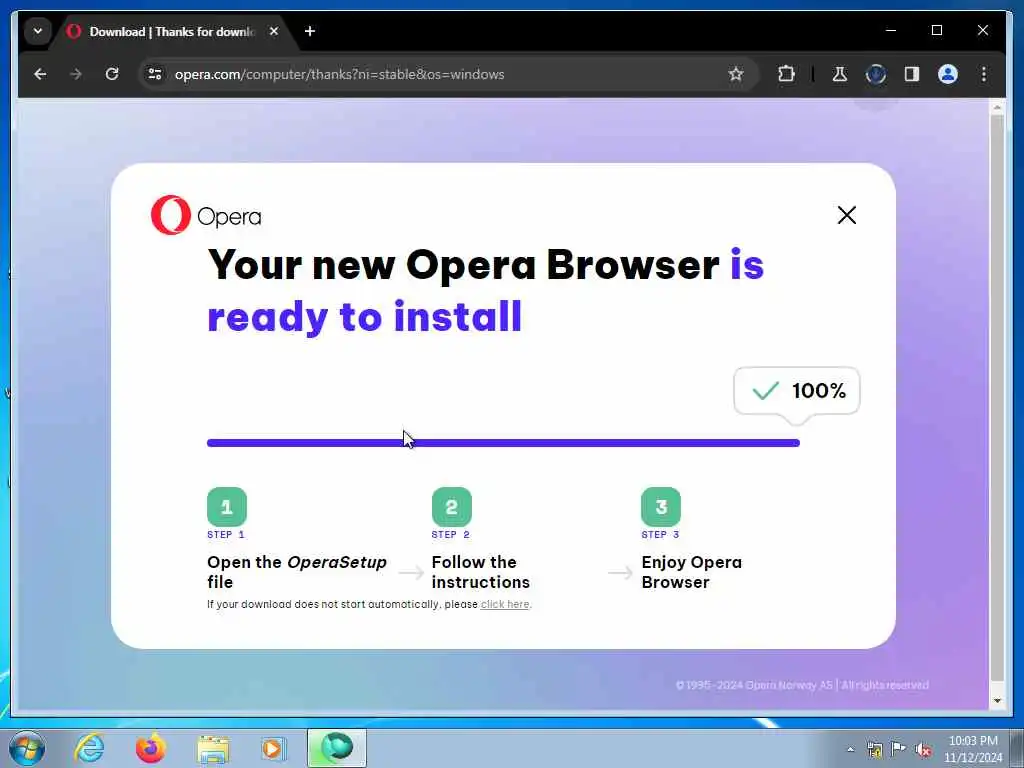Minimize the browser window

pyautogui.click(x=891, y=31)
